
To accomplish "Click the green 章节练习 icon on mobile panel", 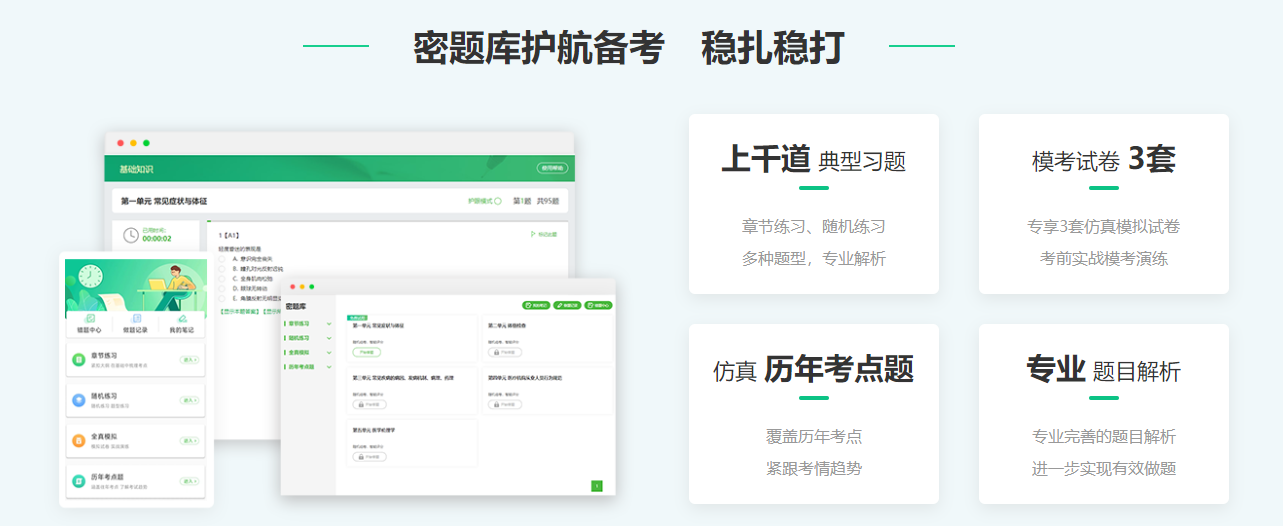I will point(79,359).
